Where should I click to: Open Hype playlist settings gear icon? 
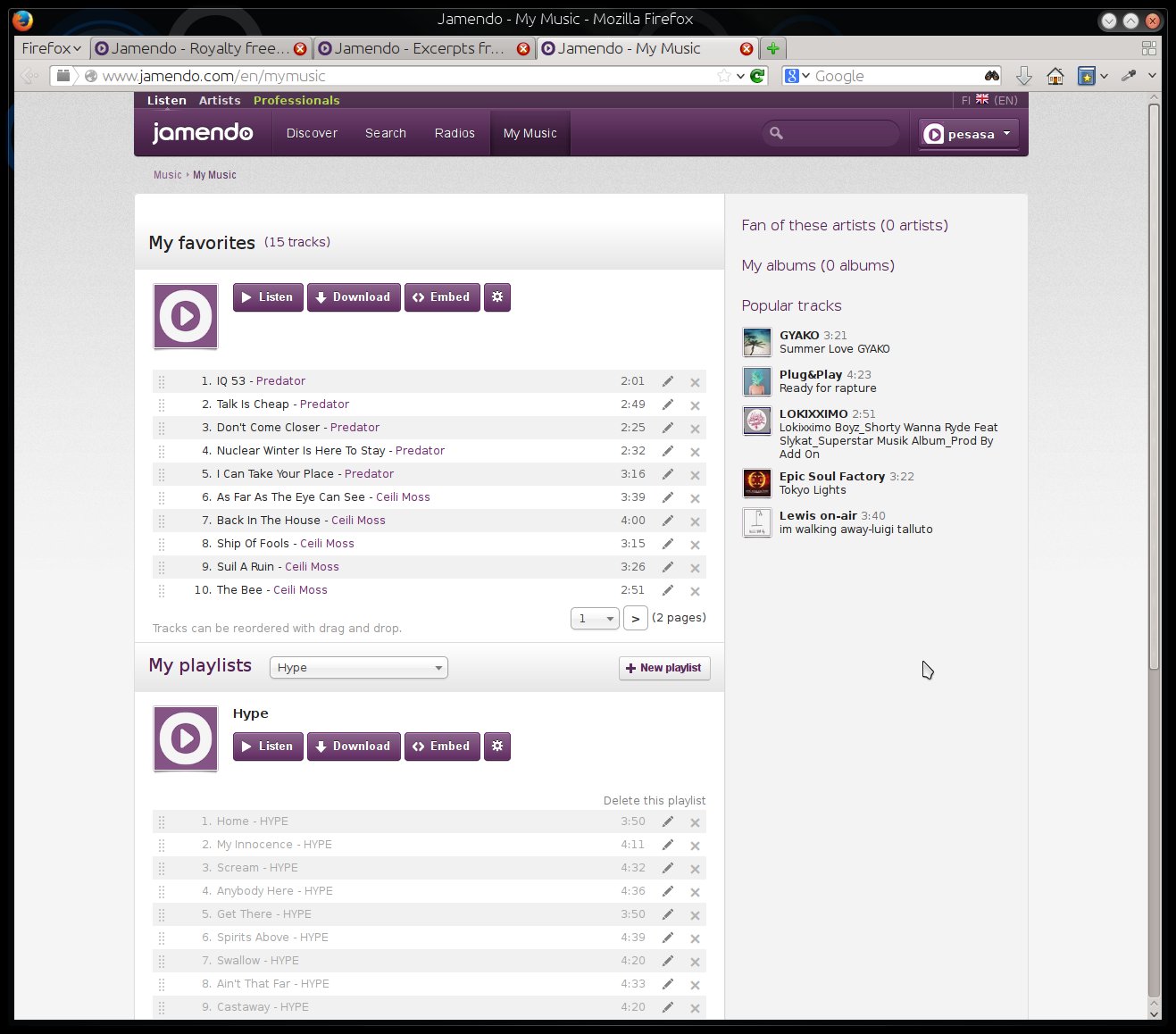click(x=497, y=746)
